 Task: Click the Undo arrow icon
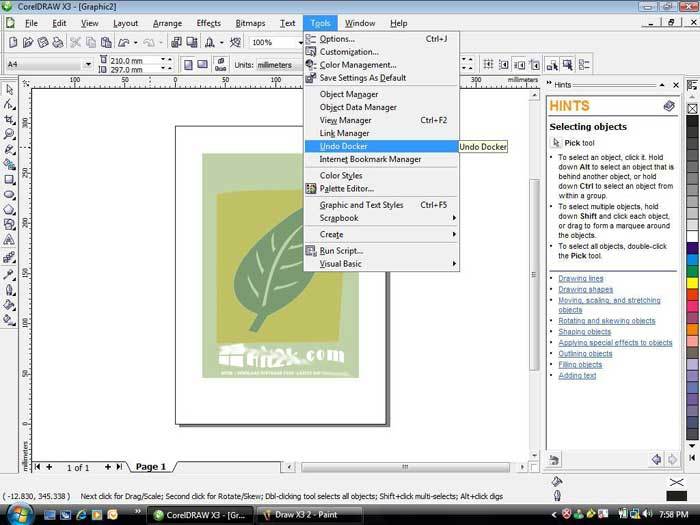(x=124, y=42)
